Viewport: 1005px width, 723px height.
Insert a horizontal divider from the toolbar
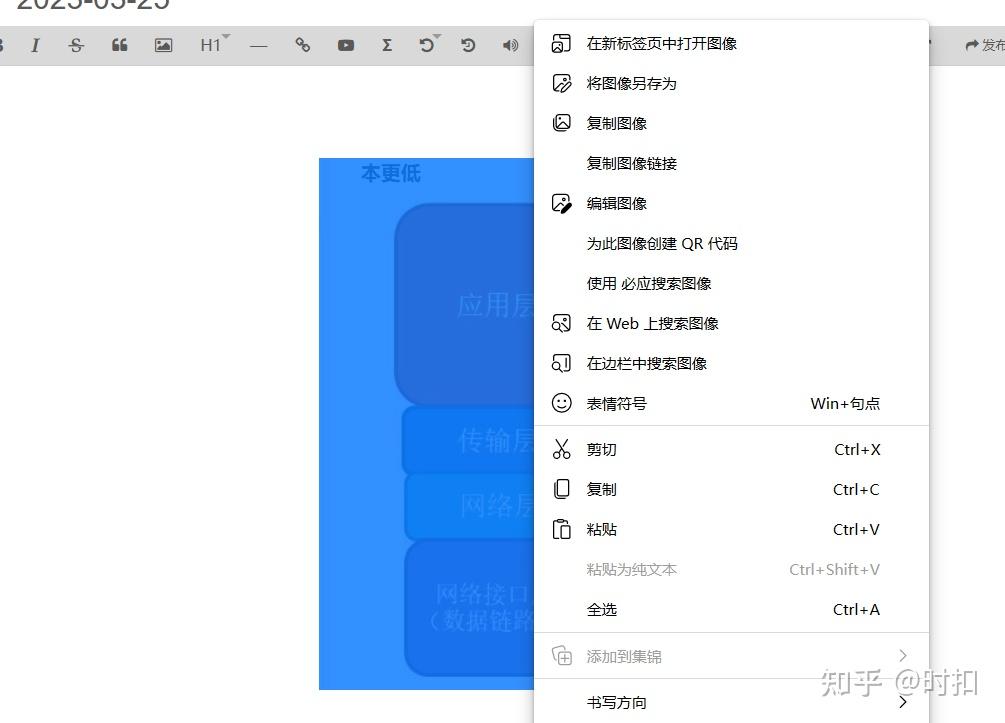[258, 45]
